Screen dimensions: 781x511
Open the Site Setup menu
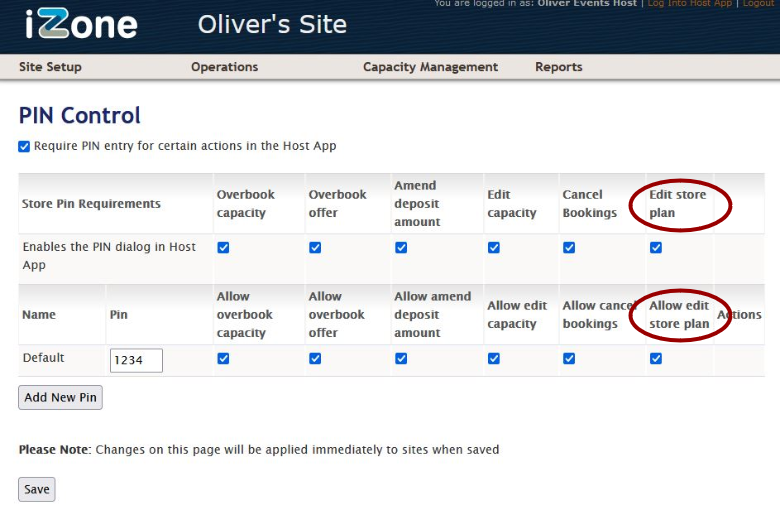tap(50, 67)
